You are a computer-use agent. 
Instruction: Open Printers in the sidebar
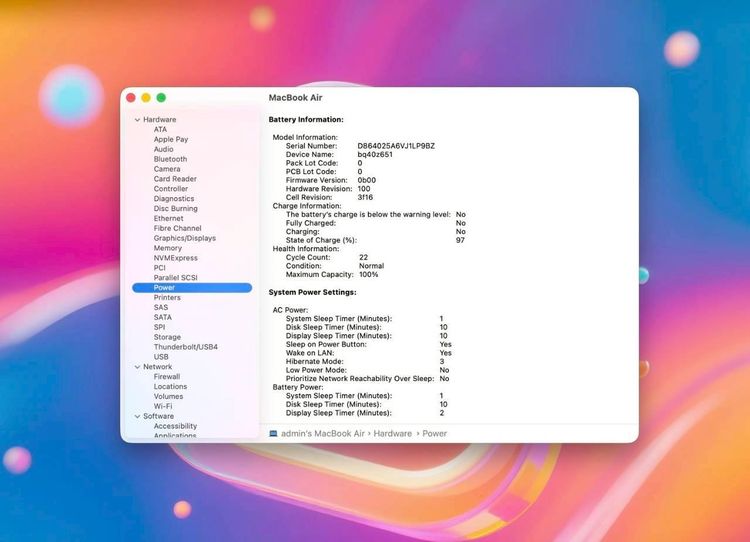(167, 298)
